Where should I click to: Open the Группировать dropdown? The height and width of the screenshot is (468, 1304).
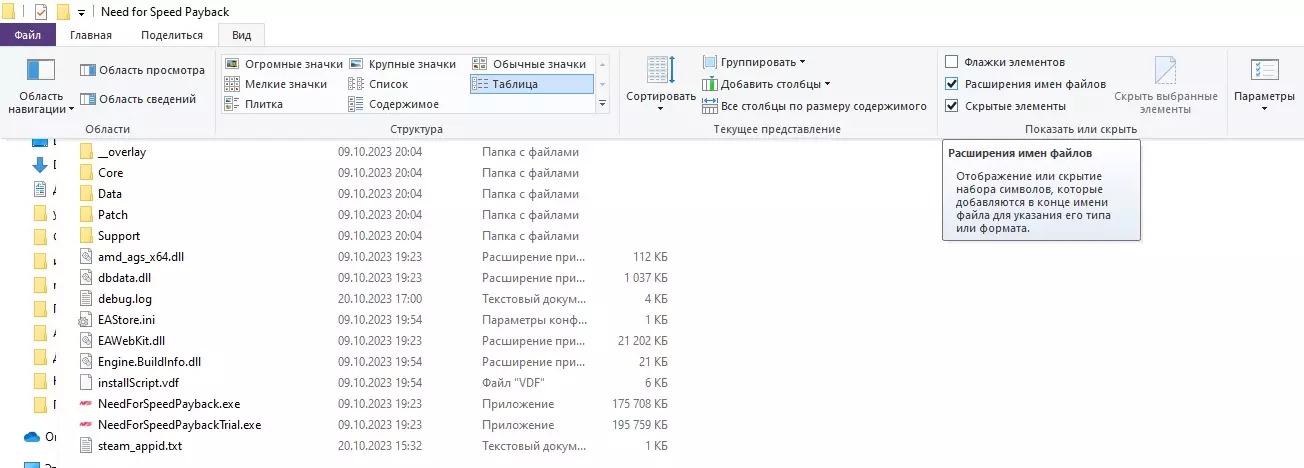pyautogui.click(x=754, y=62)
